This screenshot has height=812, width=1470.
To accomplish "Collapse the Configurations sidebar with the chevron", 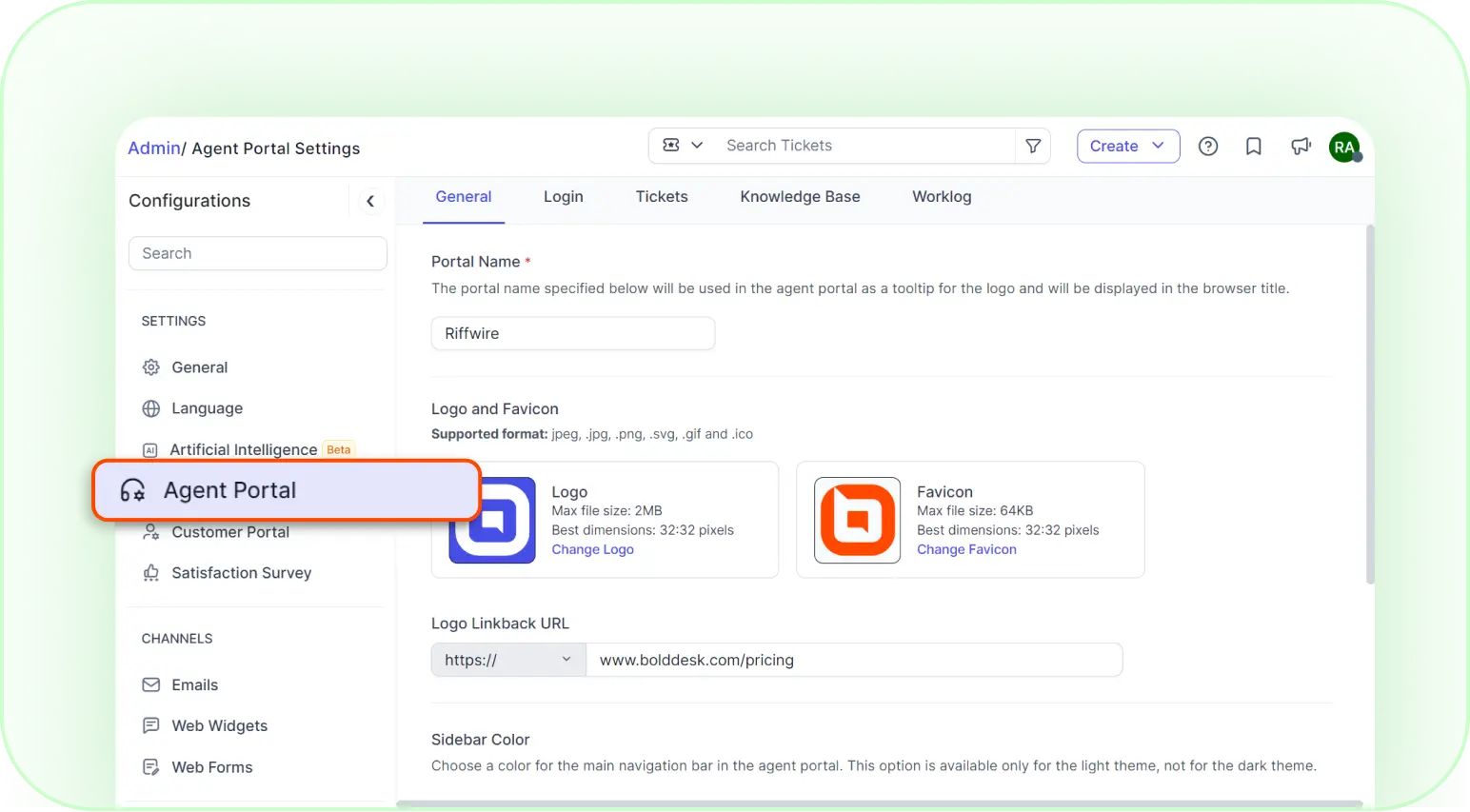I will click(x=370, y=201).
